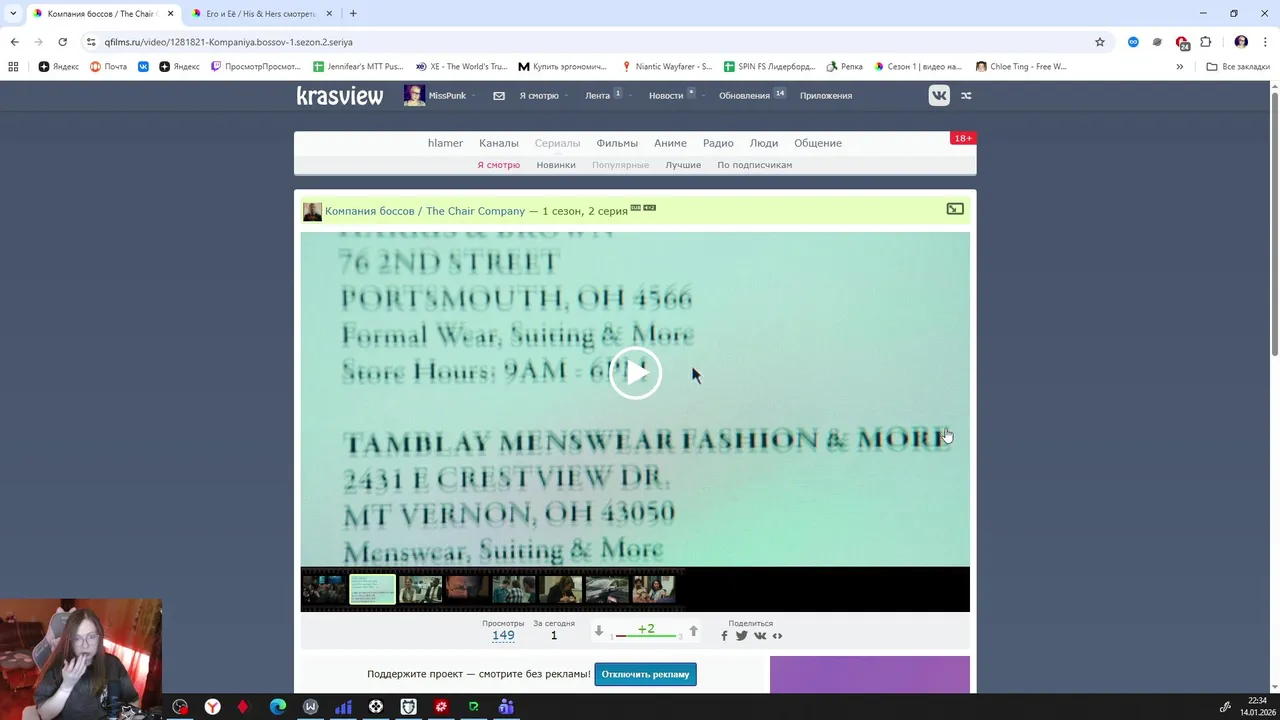Open Microsoft Teams from taskbar

(506, 707)
